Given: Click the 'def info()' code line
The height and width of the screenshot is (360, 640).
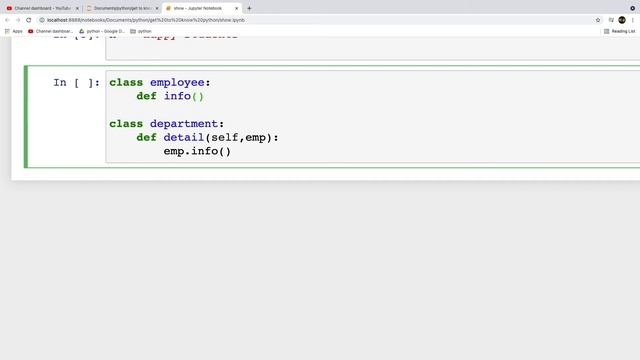Looking at the screenshot, I should [x=170, y=96].
